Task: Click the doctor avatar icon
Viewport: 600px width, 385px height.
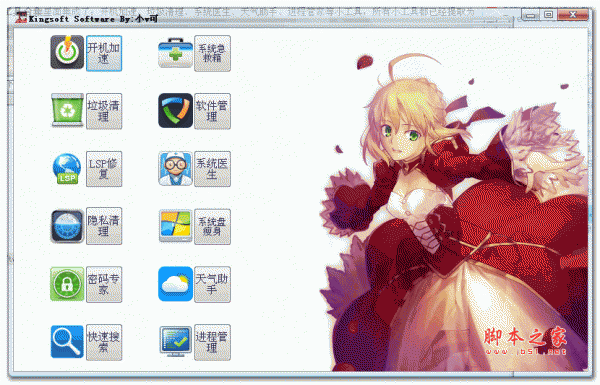Action: pos(175,169)
